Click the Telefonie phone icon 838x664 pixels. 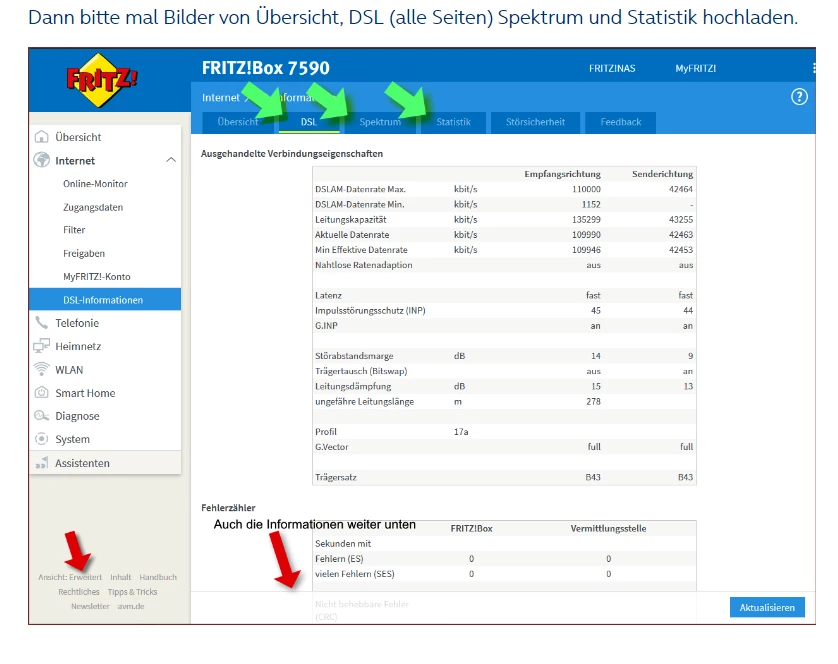pos(41,323)
